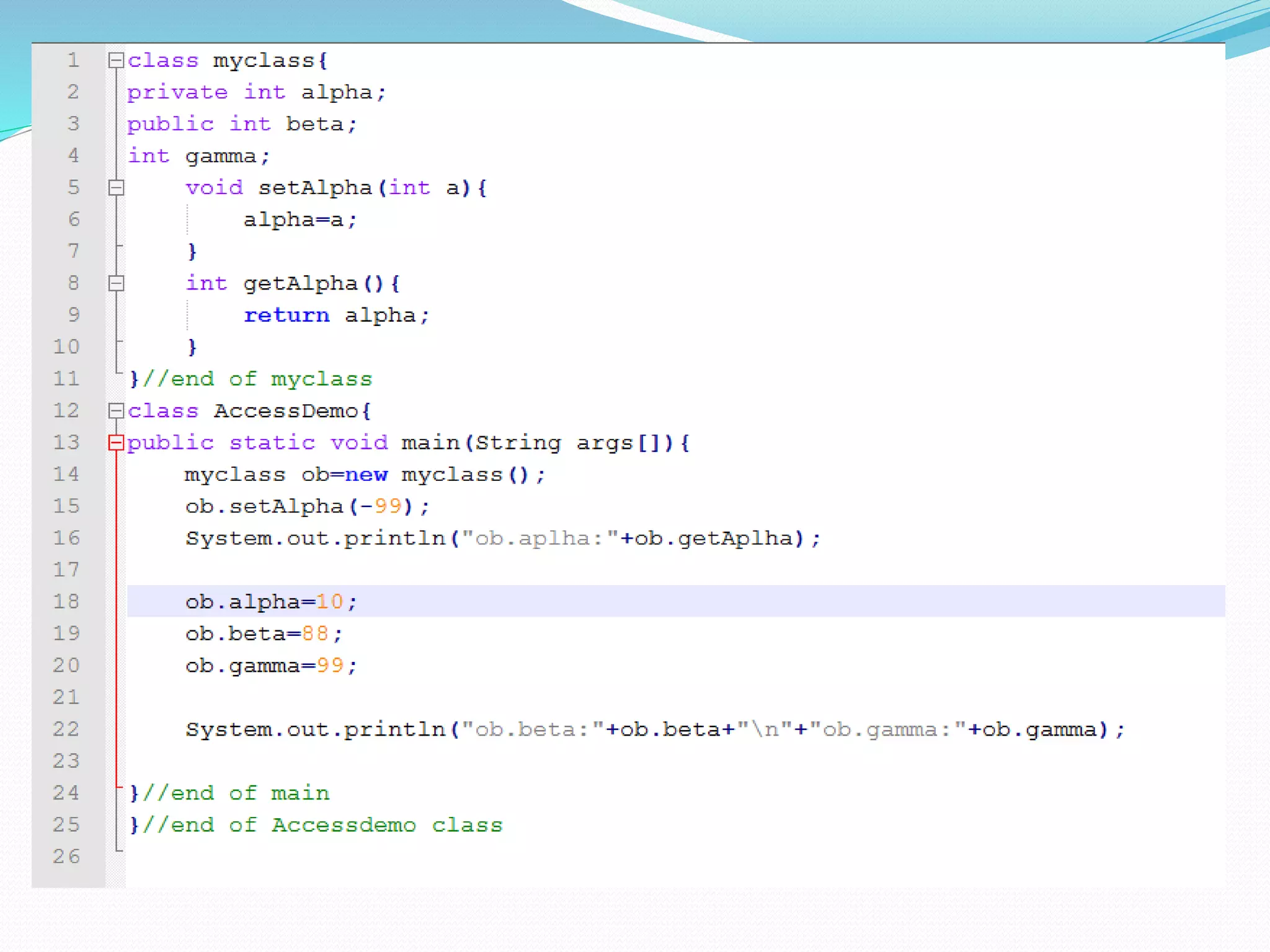Collapse the getAlpha method fold marker

(x=116, y=283)
